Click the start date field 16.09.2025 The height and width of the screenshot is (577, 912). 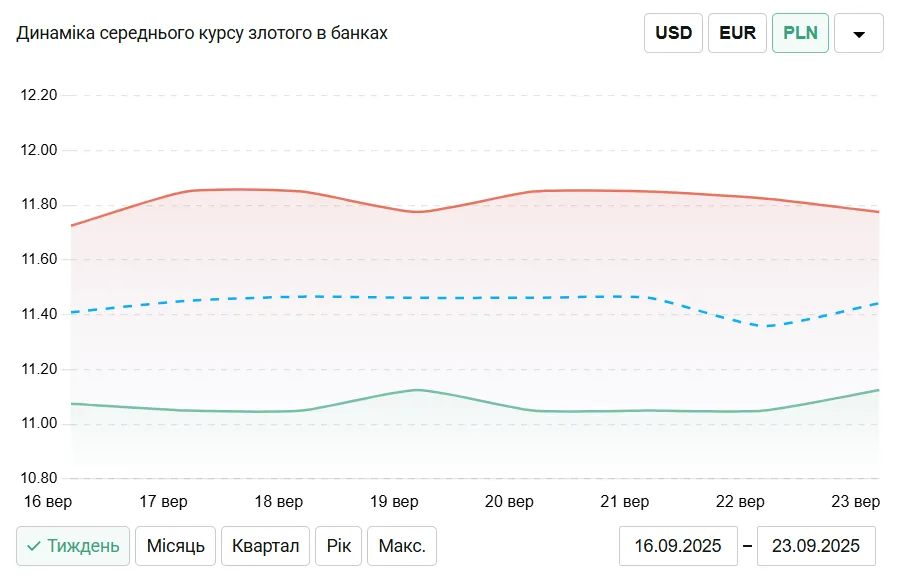click(678, 546)
